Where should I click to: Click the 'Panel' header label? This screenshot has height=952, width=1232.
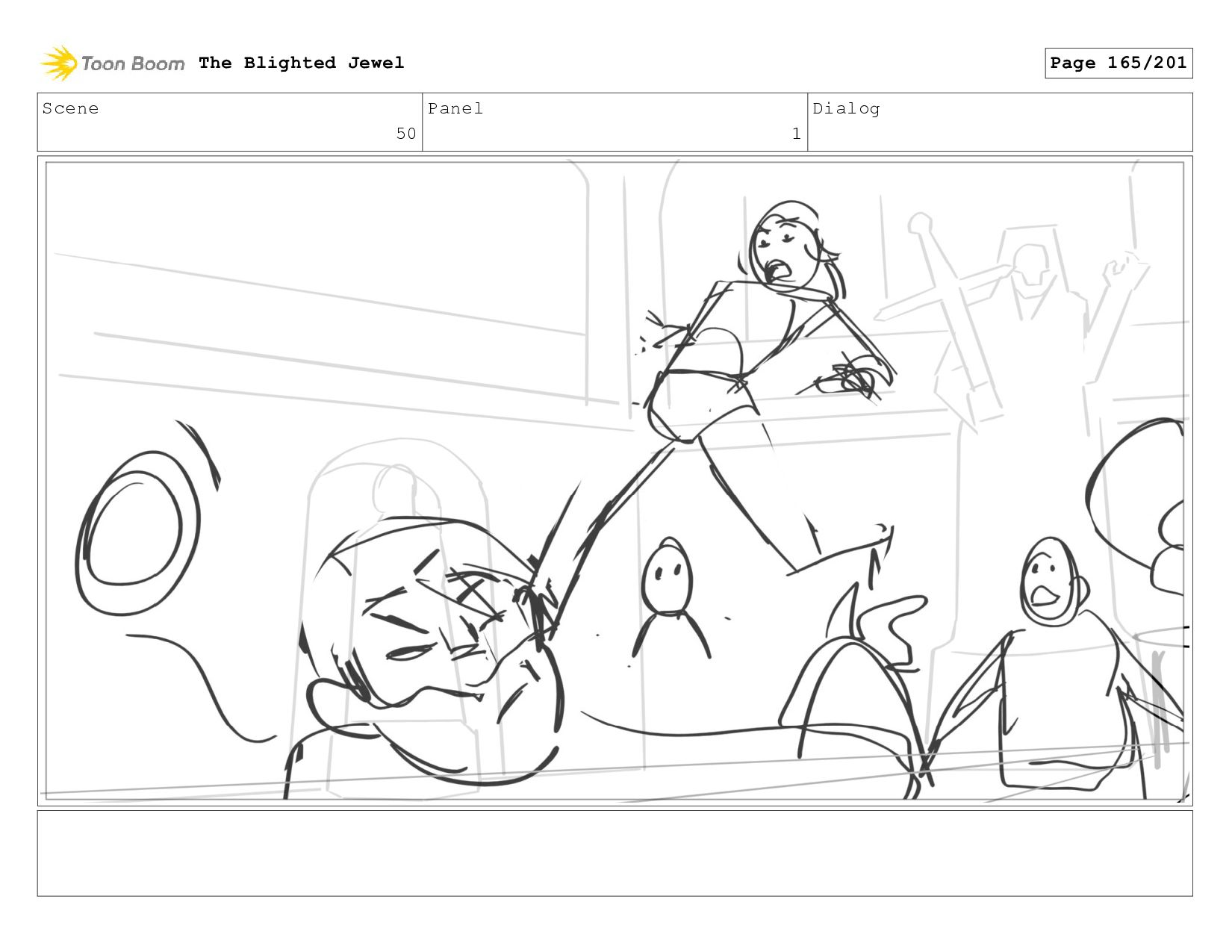(x=455, y=108)
